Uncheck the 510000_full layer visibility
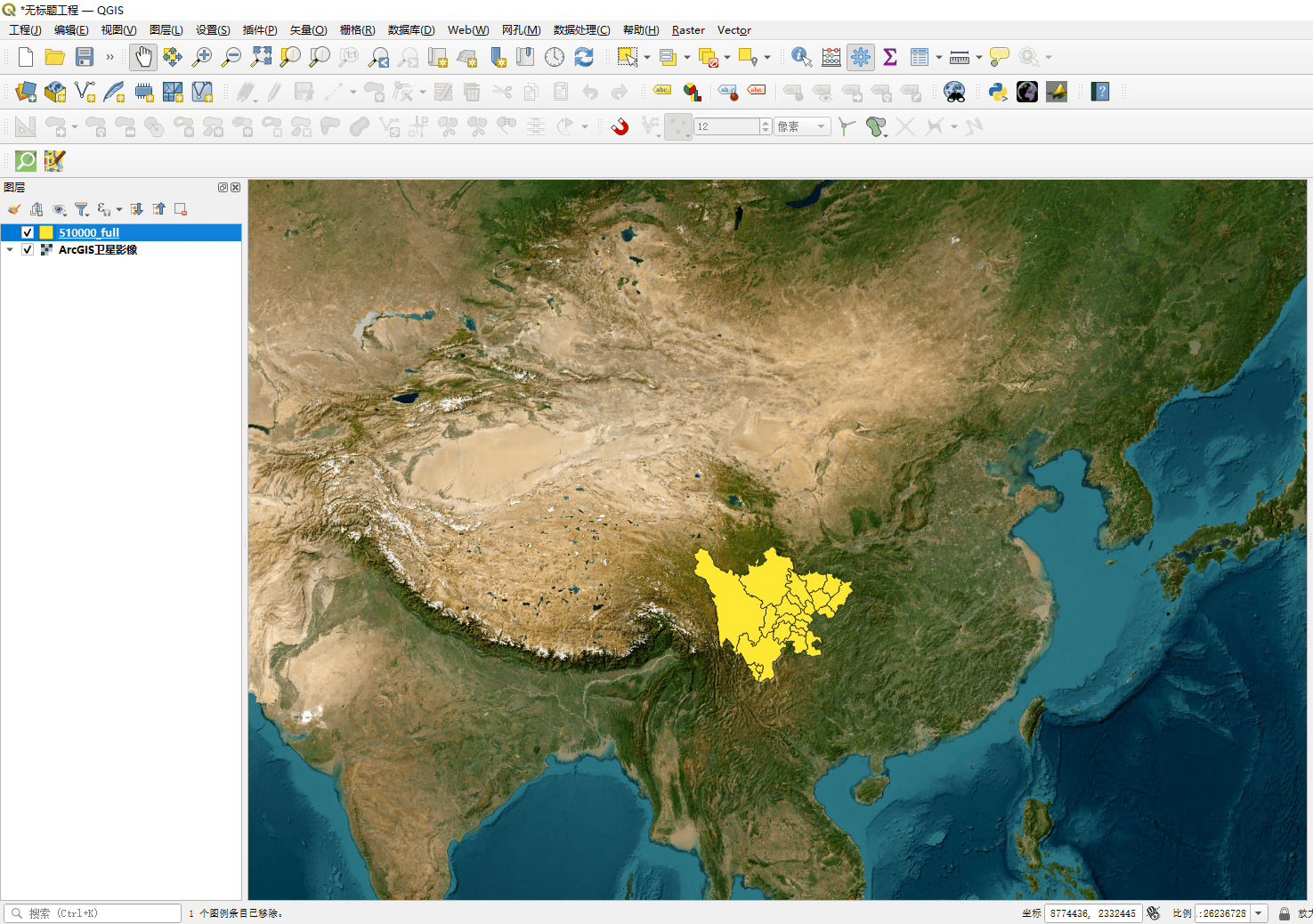The width and height of the screenshot is (1313, 924). [x=28, y=232]
